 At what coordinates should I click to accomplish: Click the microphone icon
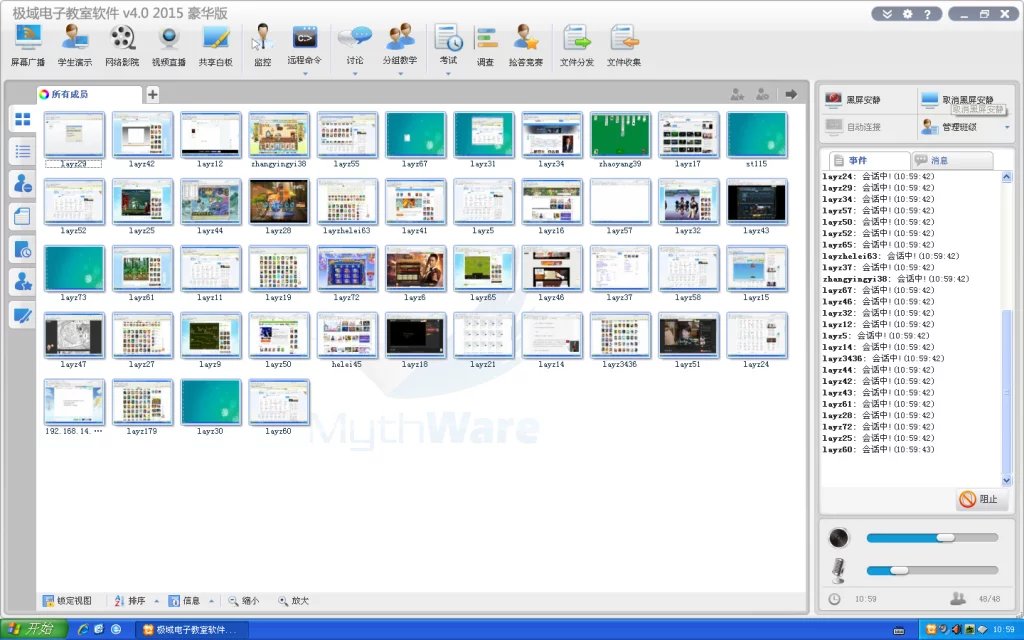839,570
